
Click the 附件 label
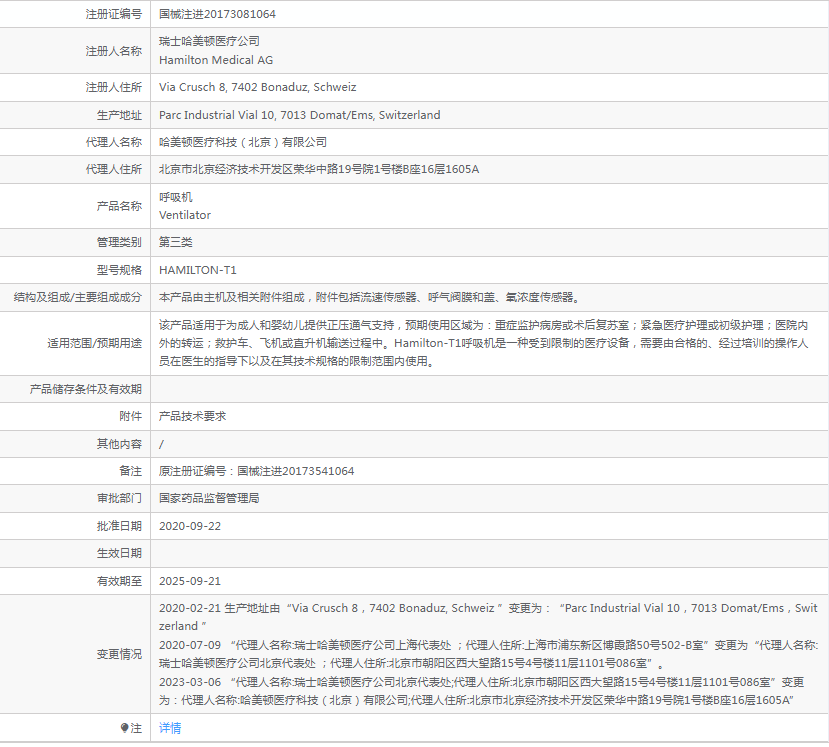[131, 416]
